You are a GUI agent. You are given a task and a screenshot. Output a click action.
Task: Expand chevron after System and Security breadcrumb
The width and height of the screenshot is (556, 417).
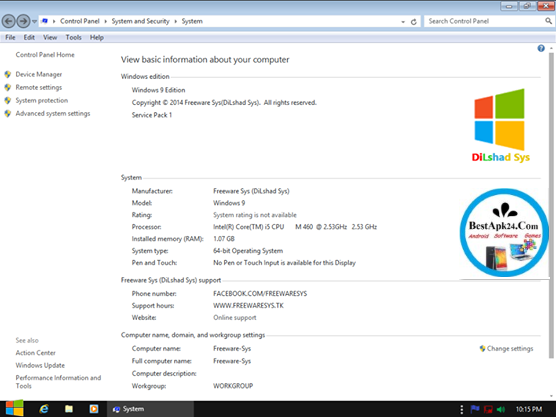click(x=176, y=21)
